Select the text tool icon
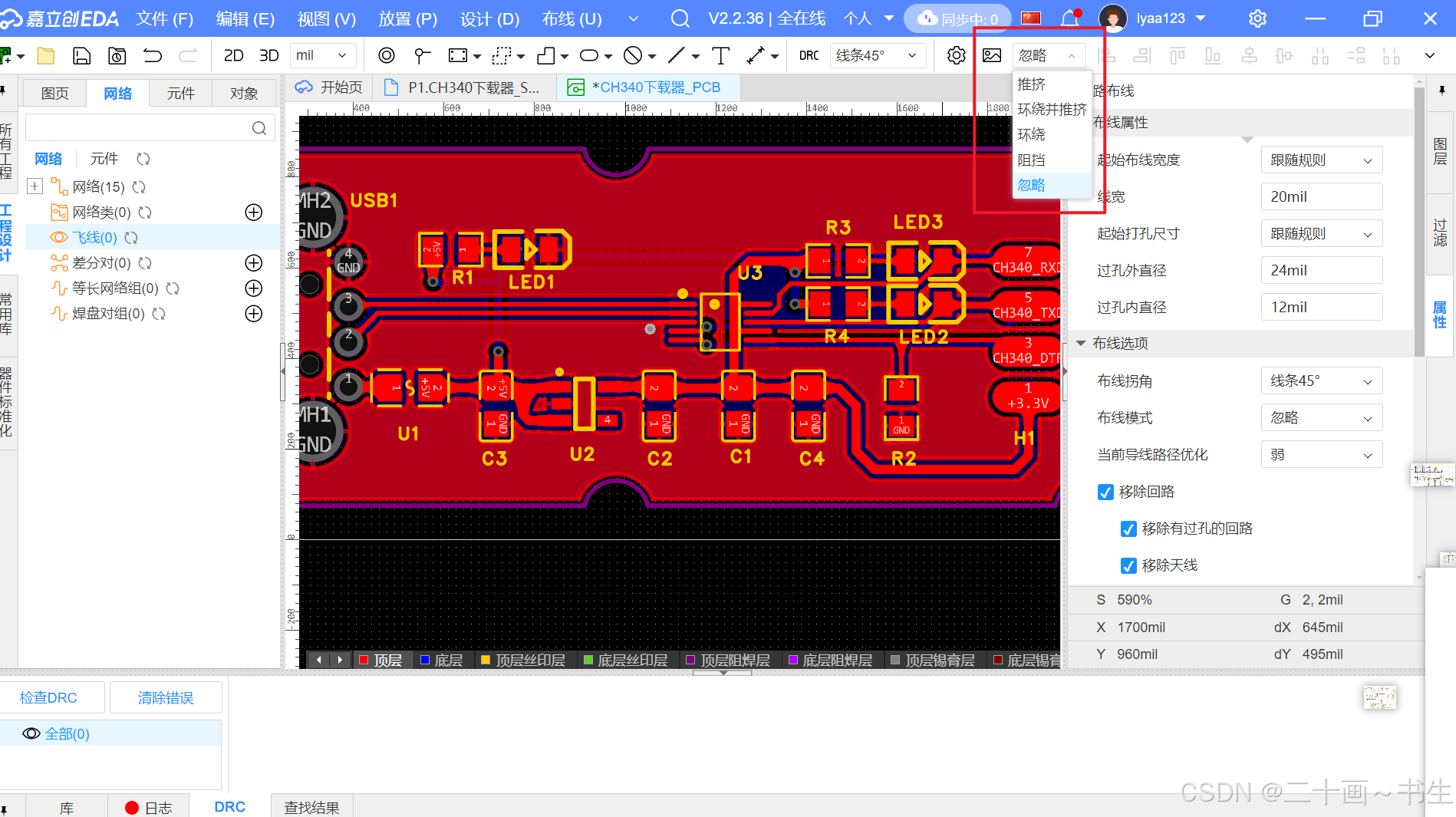Screen dimensions: 1456x817 720,55
